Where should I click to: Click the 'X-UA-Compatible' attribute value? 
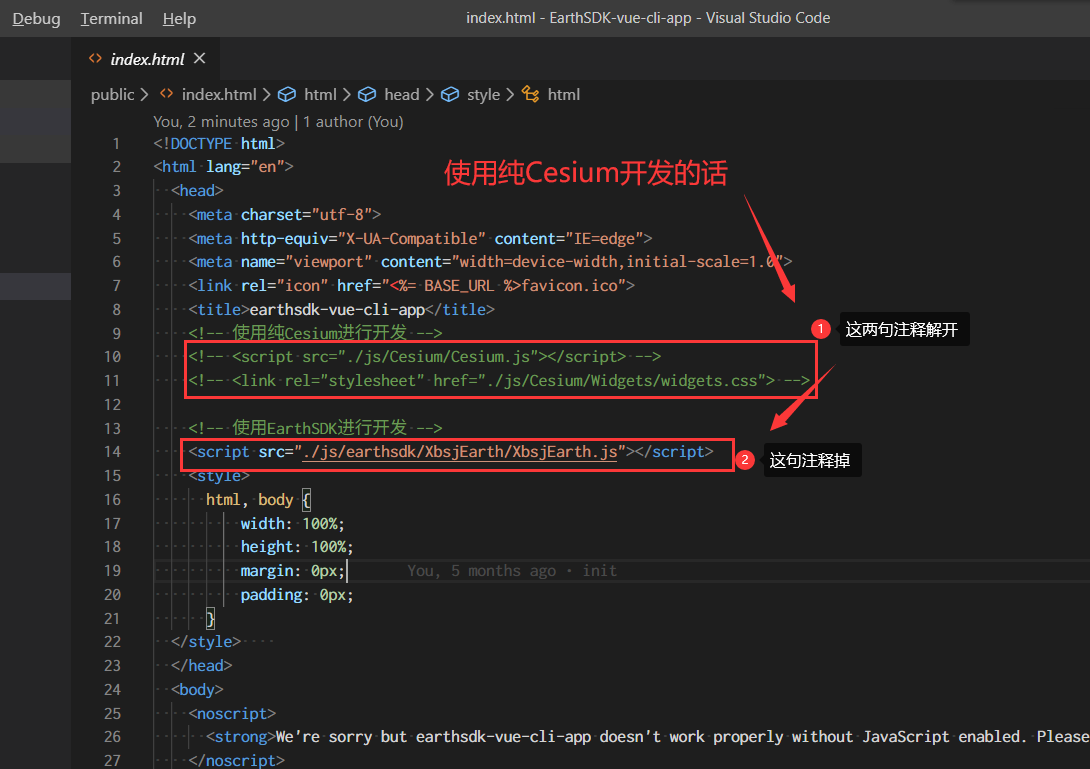coord(412,239)
